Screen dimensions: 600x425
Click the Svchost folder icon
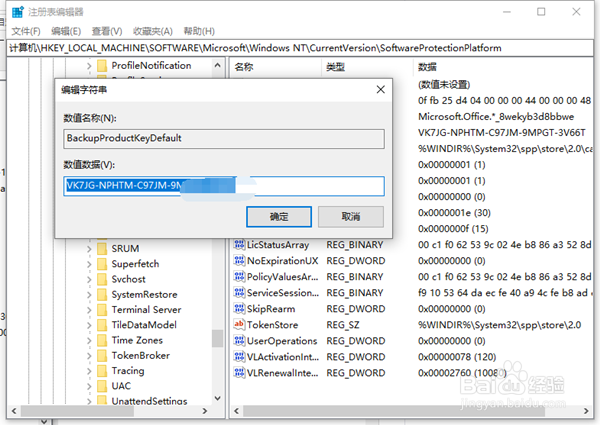click(102, 279)
